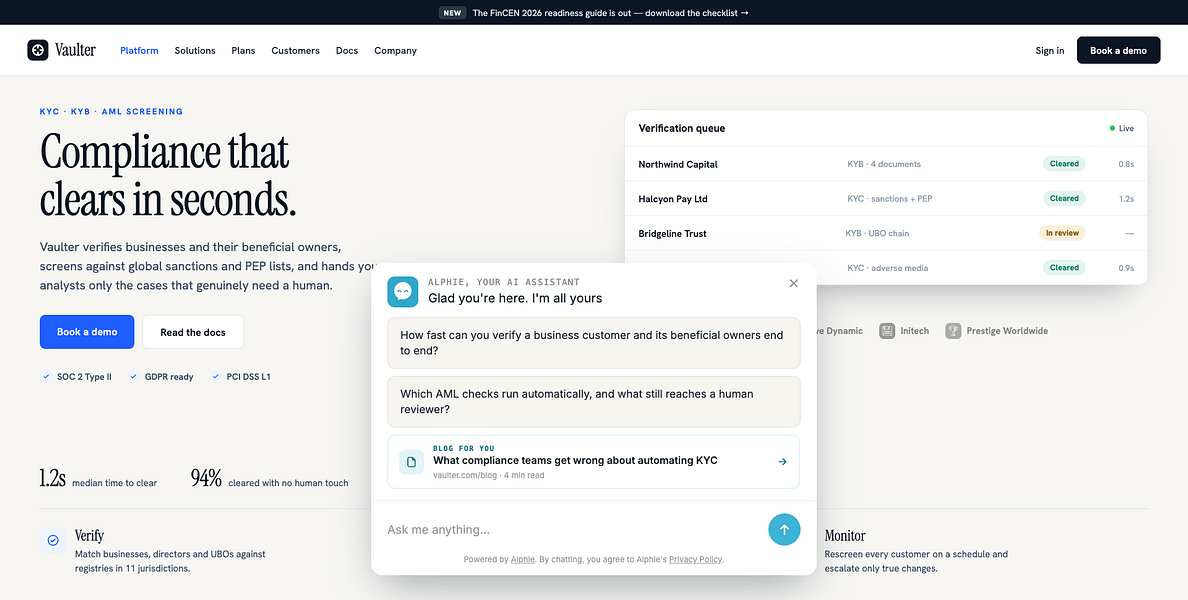Screen dimensions: 1188x600
Task: Click the Vaulter logo icon
Action: [x=38, y=50]
